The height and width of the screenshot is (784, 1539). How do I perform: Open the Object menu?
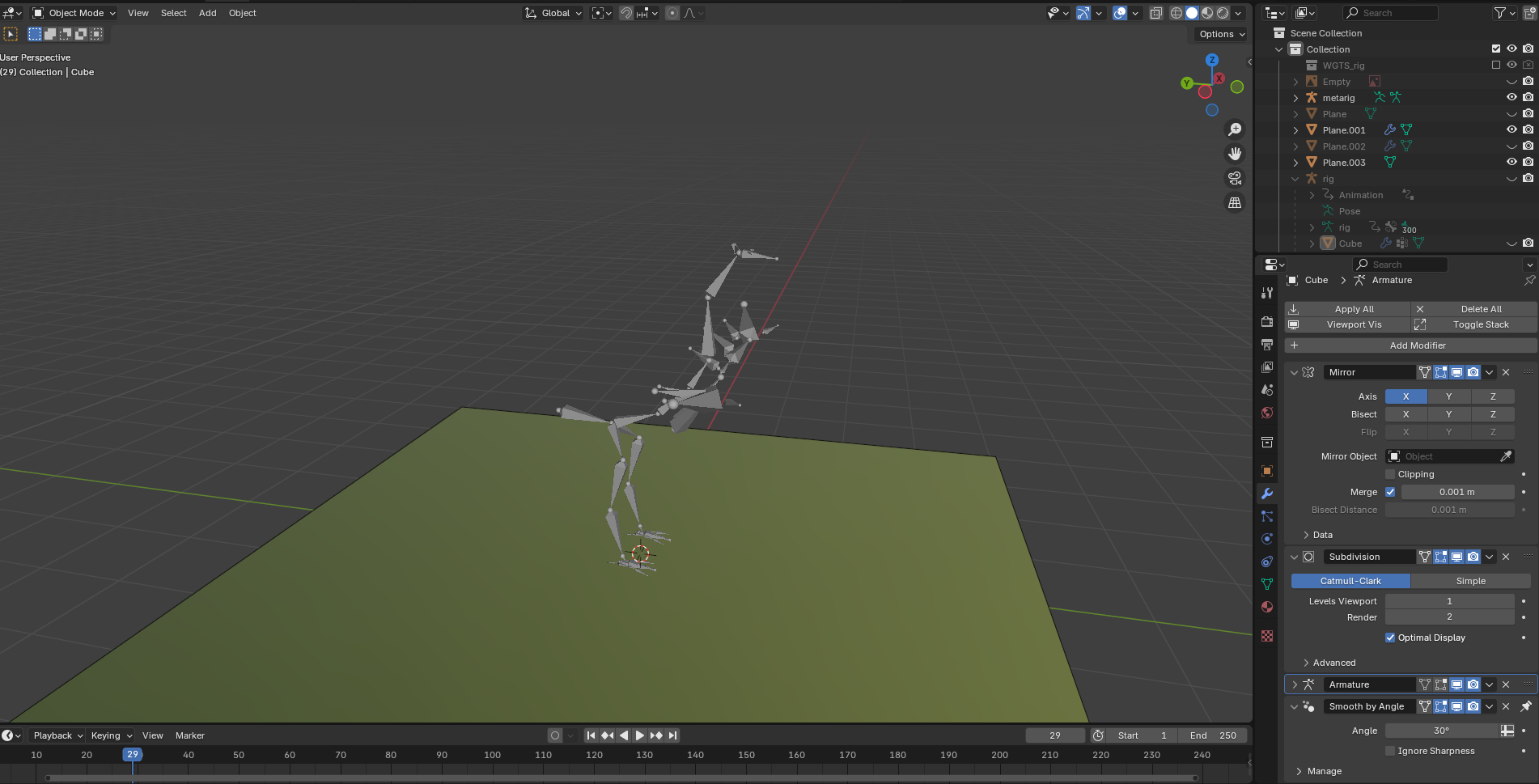pos(243,13)
